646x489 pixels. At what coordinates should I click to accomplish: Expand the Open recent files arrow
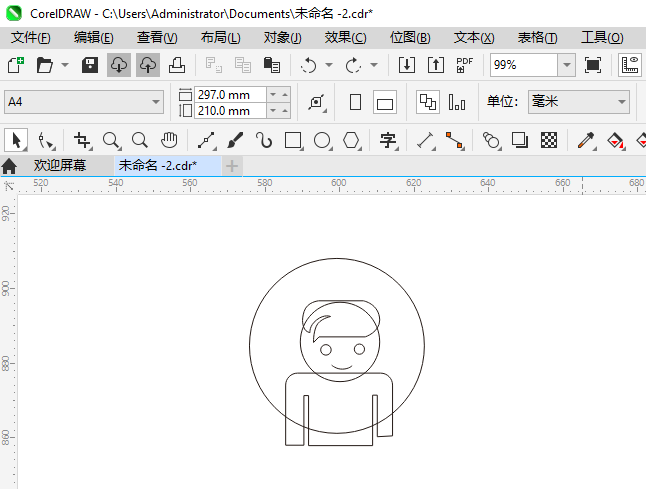[x=65, y=65]
